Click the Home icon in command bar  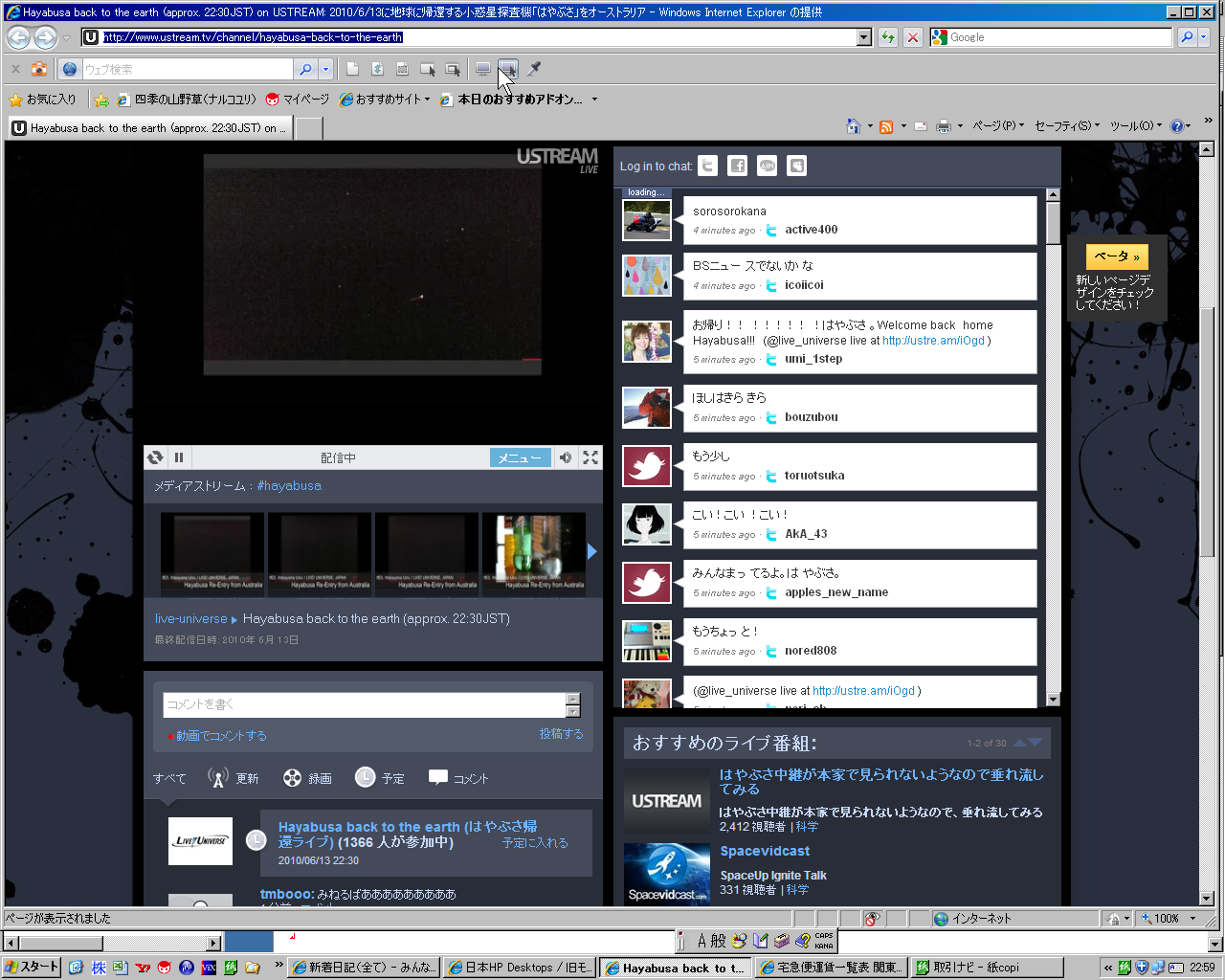(853, 126)
